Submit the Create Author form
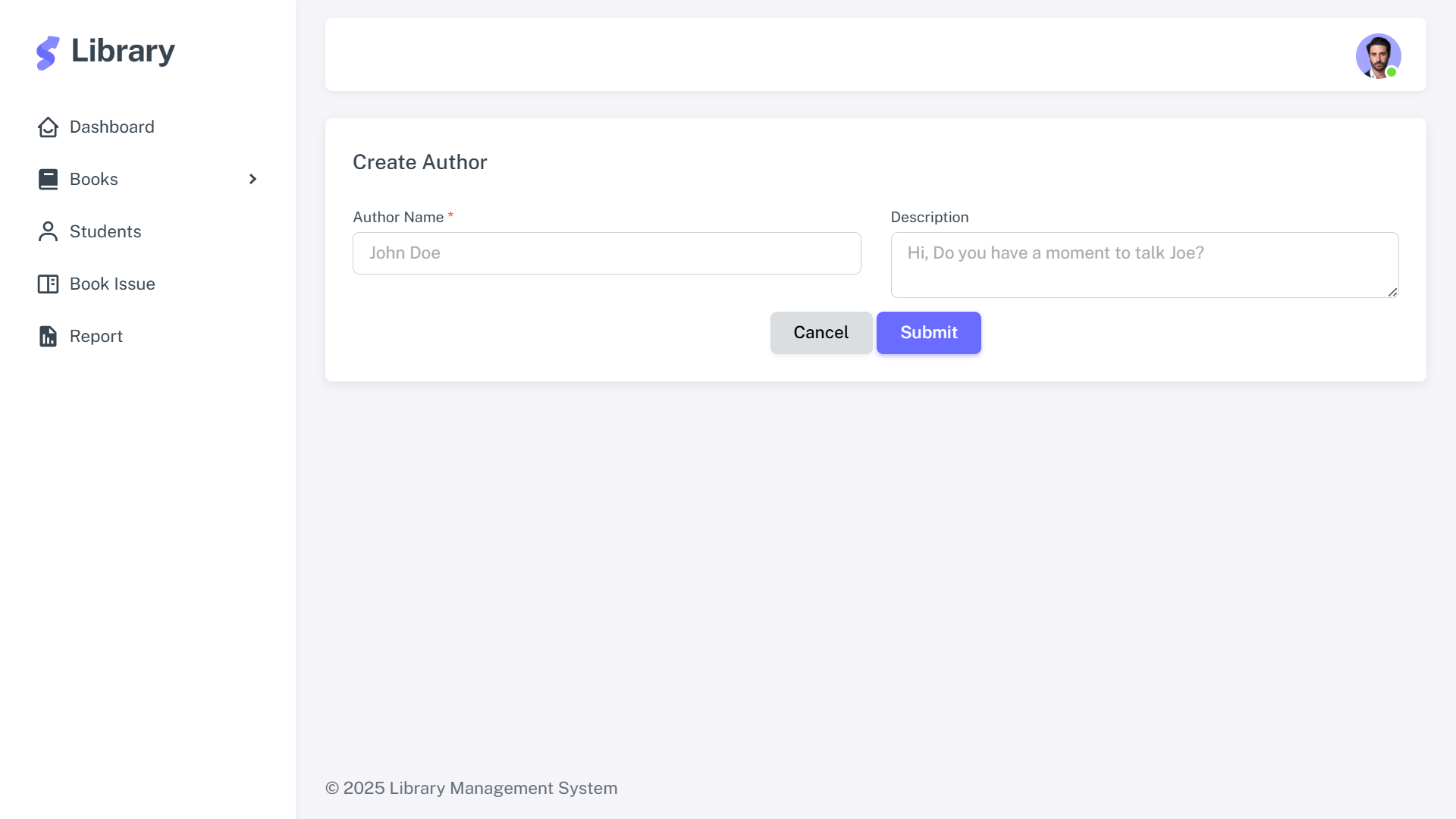1456x819 pixels. point(929,333)
